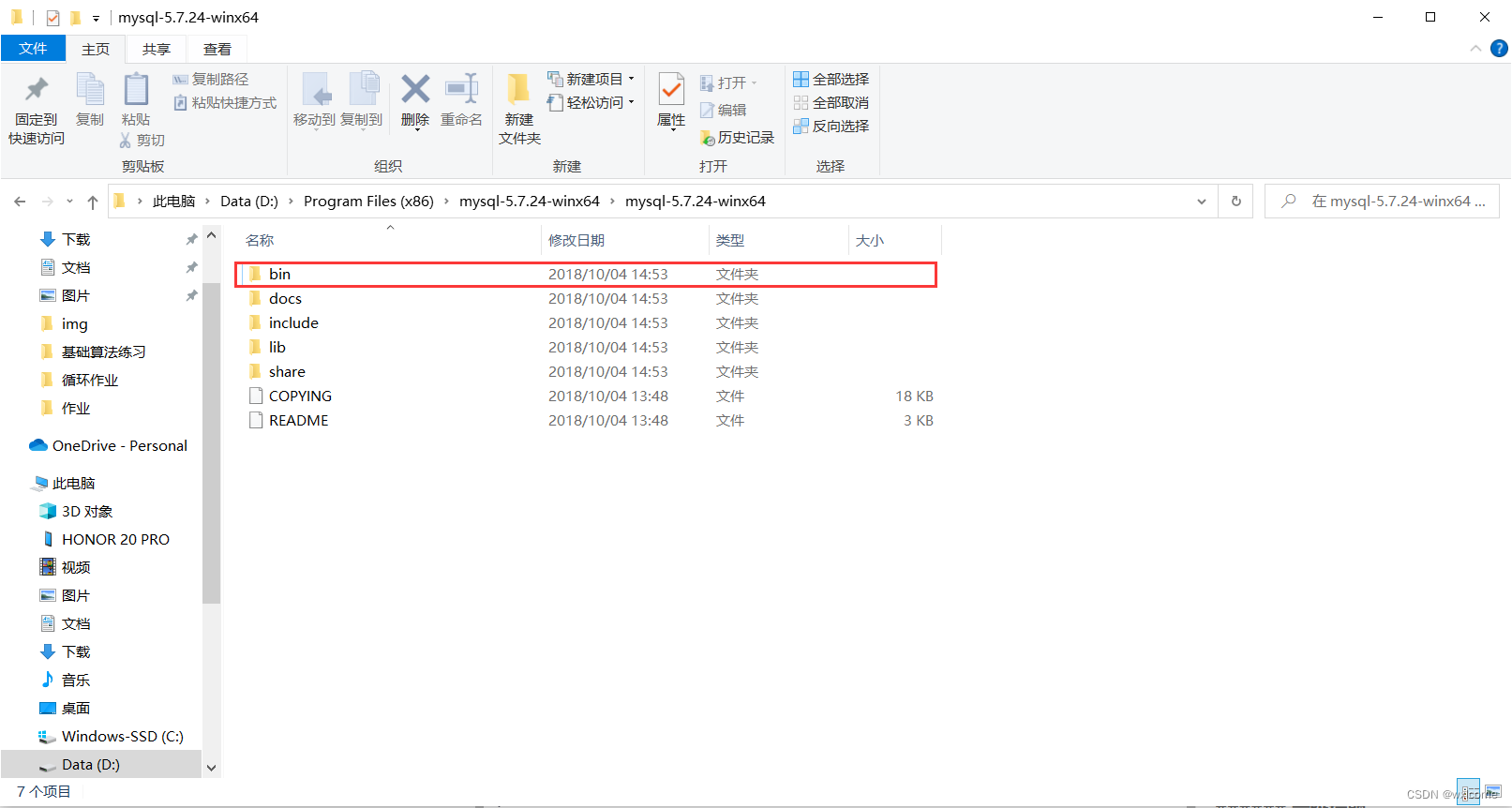Select the bin folder
The width and height of the screenshot is (1512, 808).
(586, 275)
